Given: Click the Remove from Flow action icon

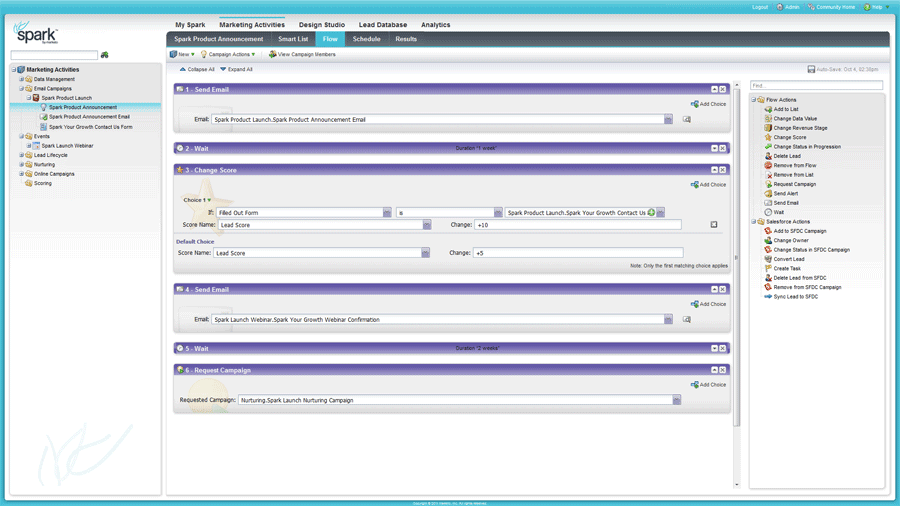Looking at the screenshot, I should coord(768,165).
